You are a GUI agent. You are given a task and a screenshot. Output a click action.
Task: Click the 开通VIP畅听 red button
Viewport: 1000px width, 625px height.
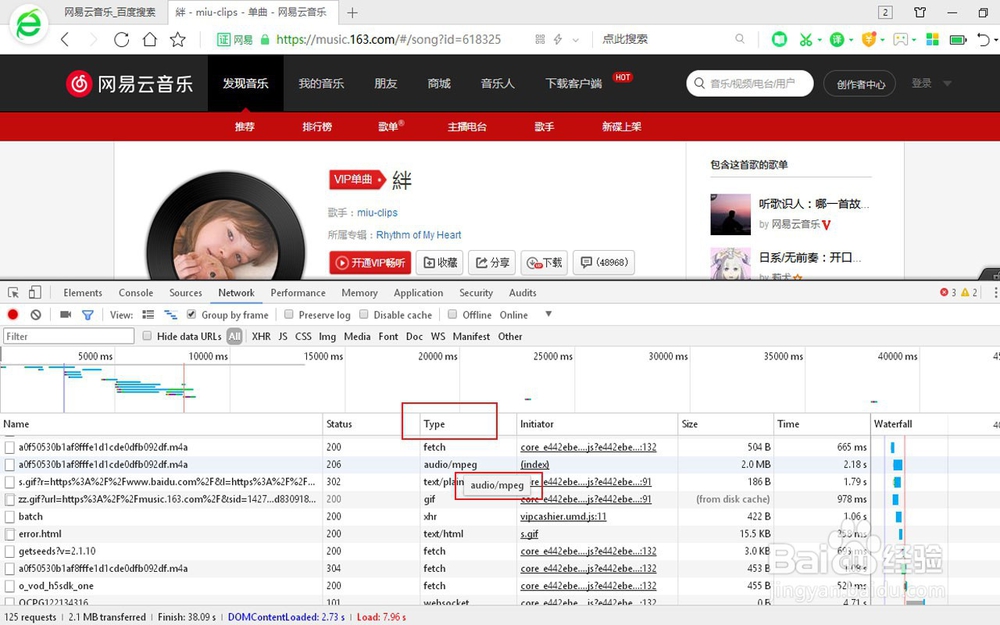371,262
